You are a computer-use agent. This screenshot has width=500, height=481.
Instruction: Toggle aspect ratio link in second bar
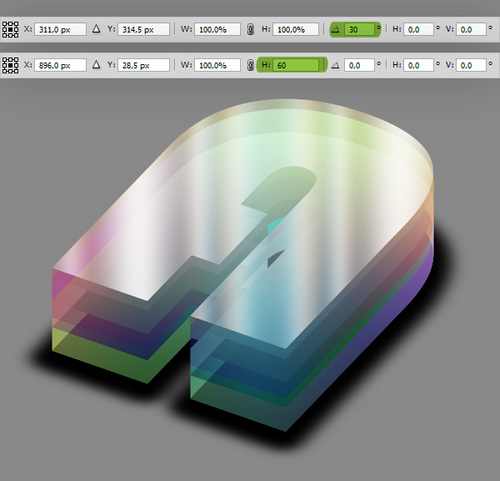click(250, 65)
